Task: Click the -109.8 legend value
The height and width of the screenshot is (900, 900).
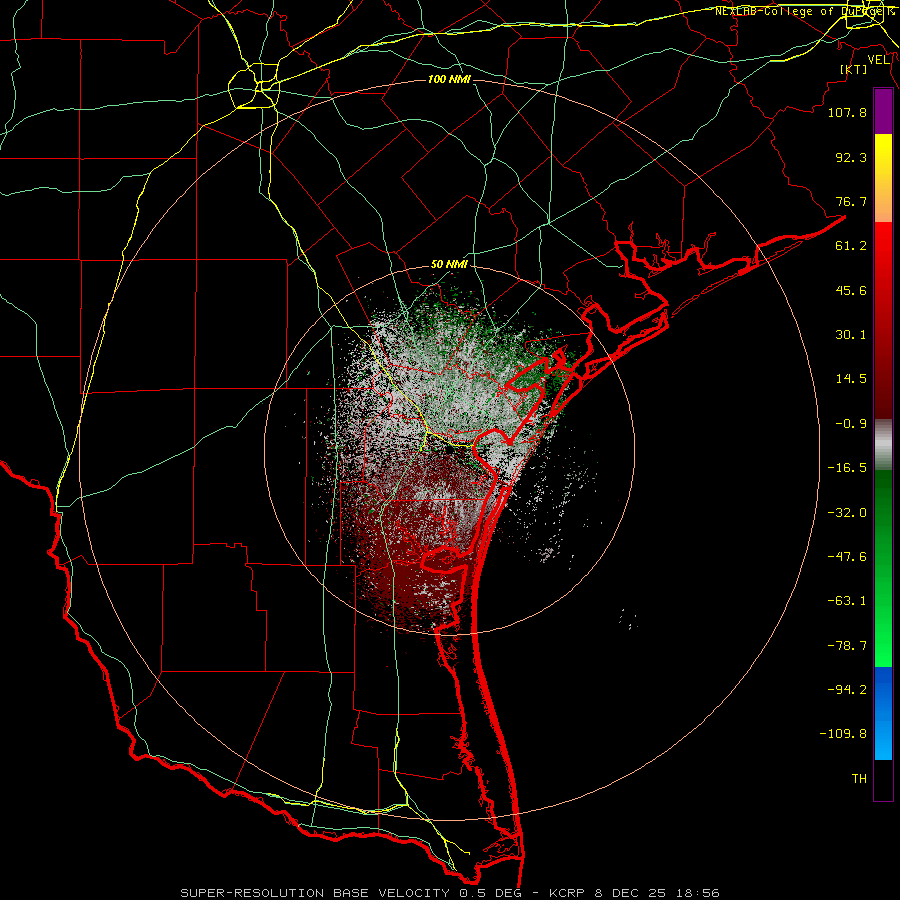Action: 843,734
